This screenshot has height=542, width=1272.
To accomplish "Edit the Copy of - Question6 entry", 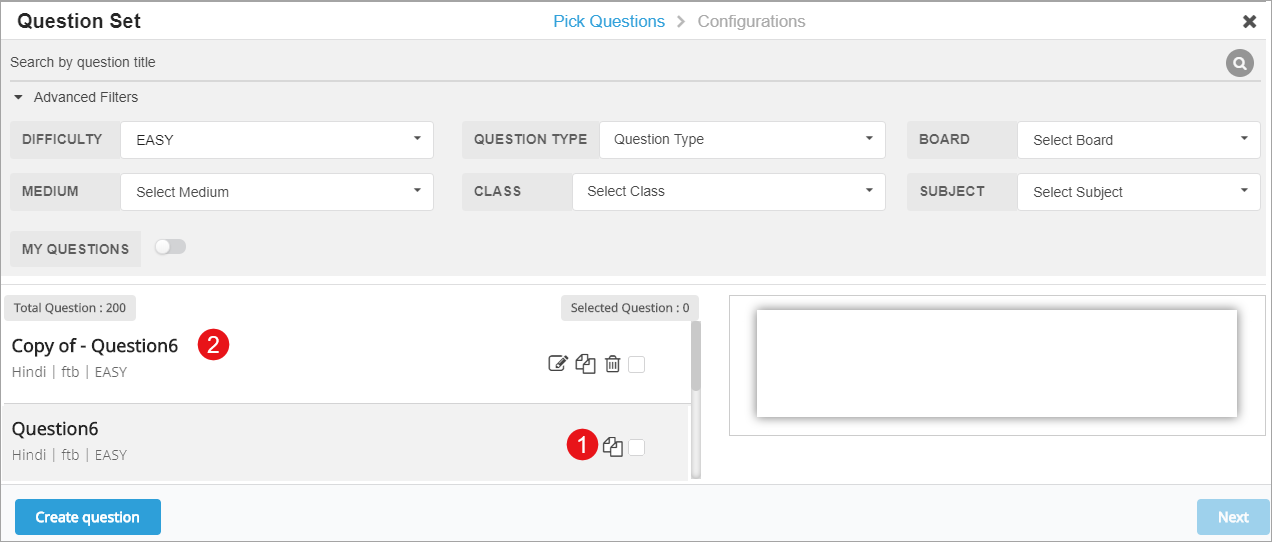I will pyautogui.click(x=558, y=364).
